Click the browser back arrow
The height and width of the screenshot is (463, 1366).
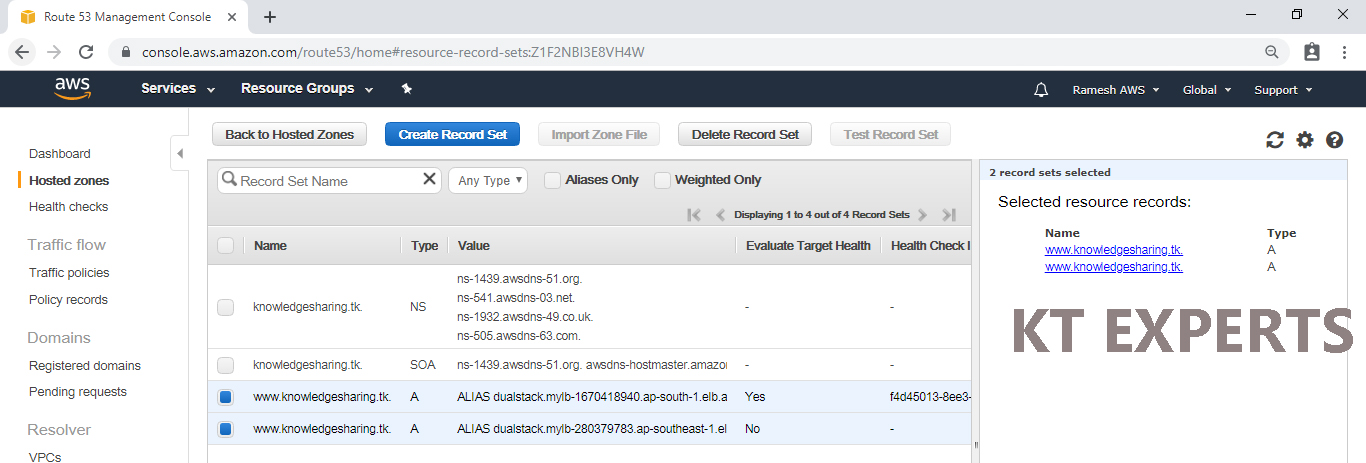pyautogui.click(x=22, y=52)
